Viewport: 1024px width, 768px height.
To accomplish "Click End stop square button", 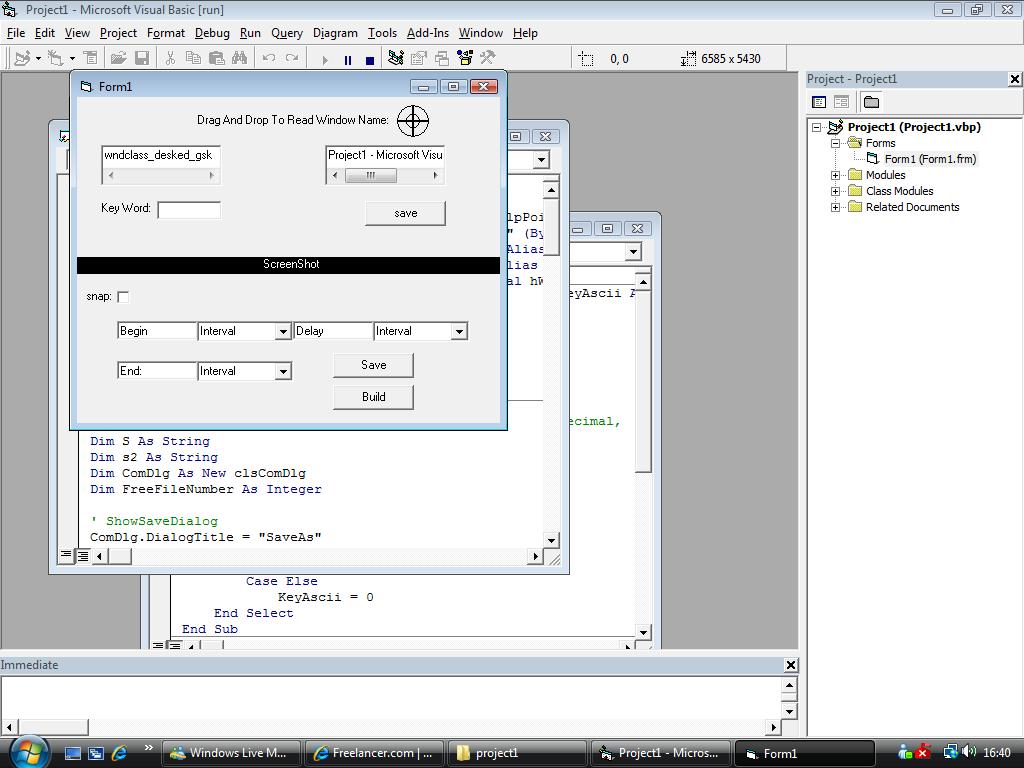I will [x=370, y=59].
